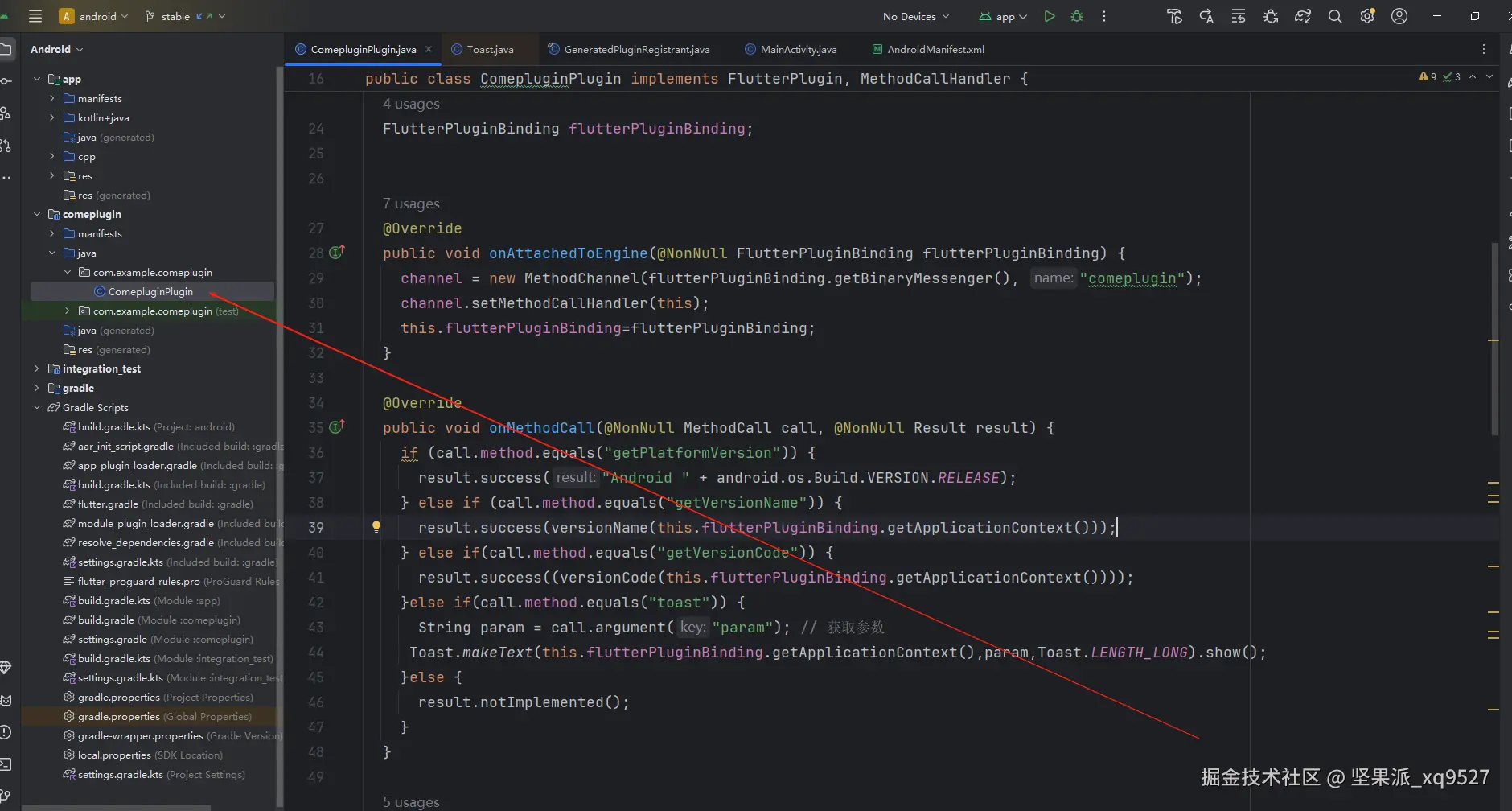Open flutter_proguard_rules.pro file
The image size is (1512, 811).
[x=172, y=581]
